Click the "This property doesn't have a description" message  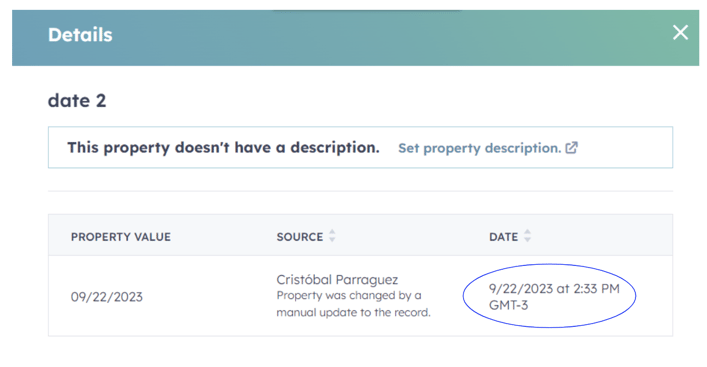[224, 147]
